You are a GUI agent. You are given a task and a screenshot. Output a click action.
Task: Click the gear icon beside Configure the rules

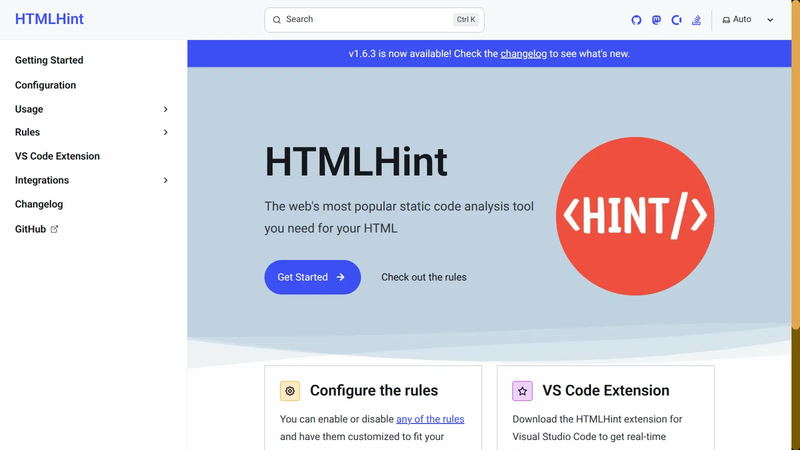pyautogui.click(x=290, y=391)
